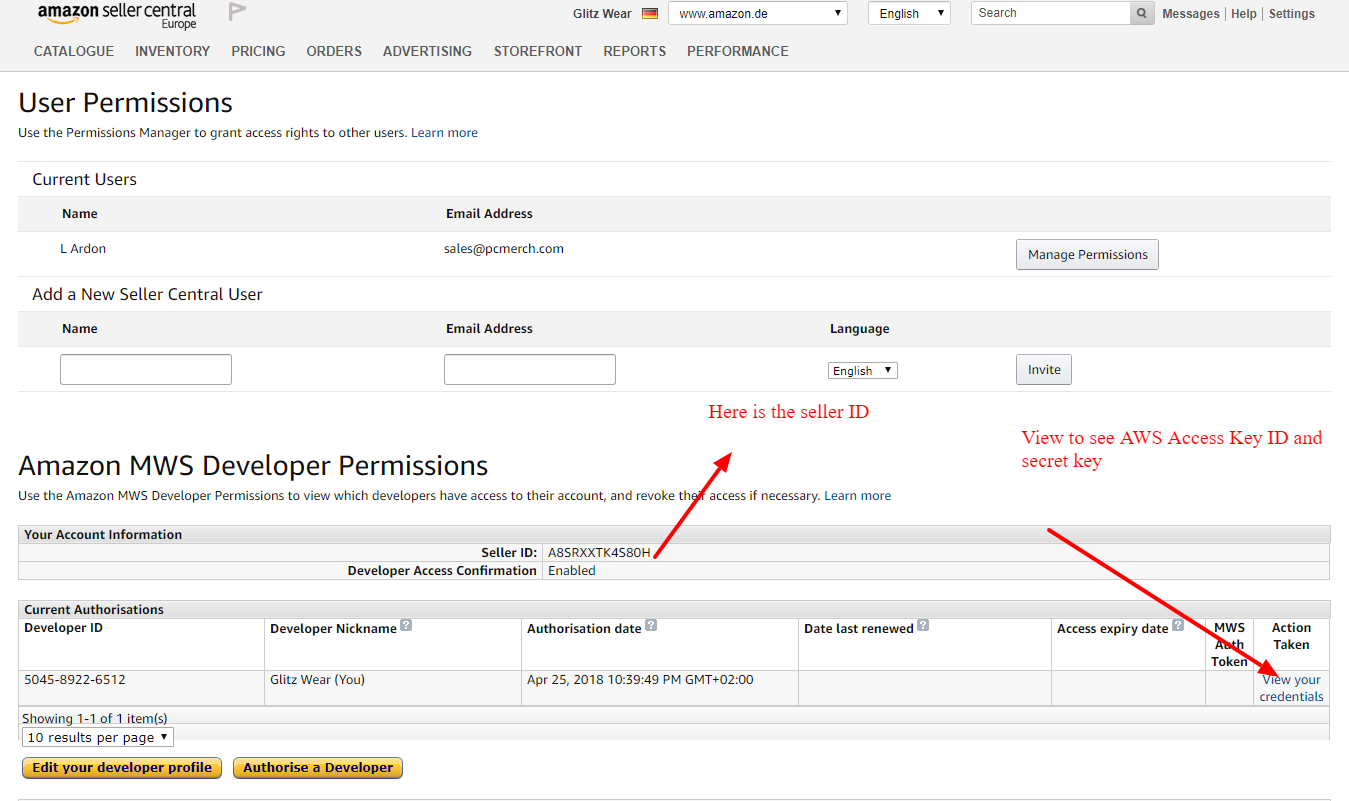Viewport: 1349px width, 801px height.
Task: Click the Developer ID column header
Action: [64, 628]
